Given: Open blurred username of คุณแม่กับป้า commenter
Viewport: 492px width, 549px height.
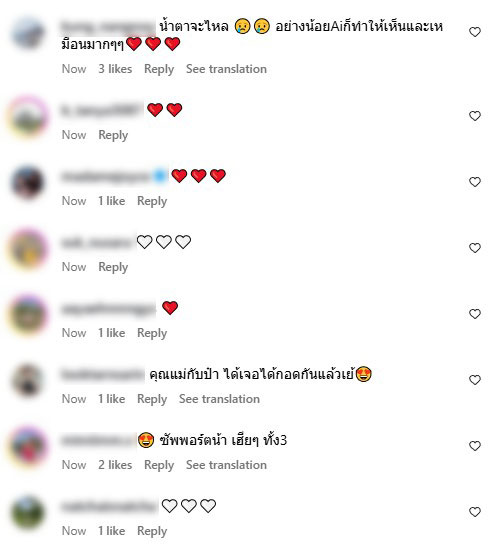Looking at the screenshot, I should [102, 374].
